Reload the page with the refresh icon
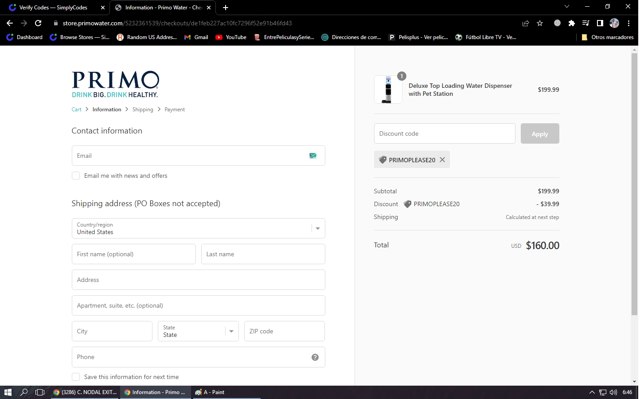The width and height of the screenshot is (640, 399). (38, 23)
